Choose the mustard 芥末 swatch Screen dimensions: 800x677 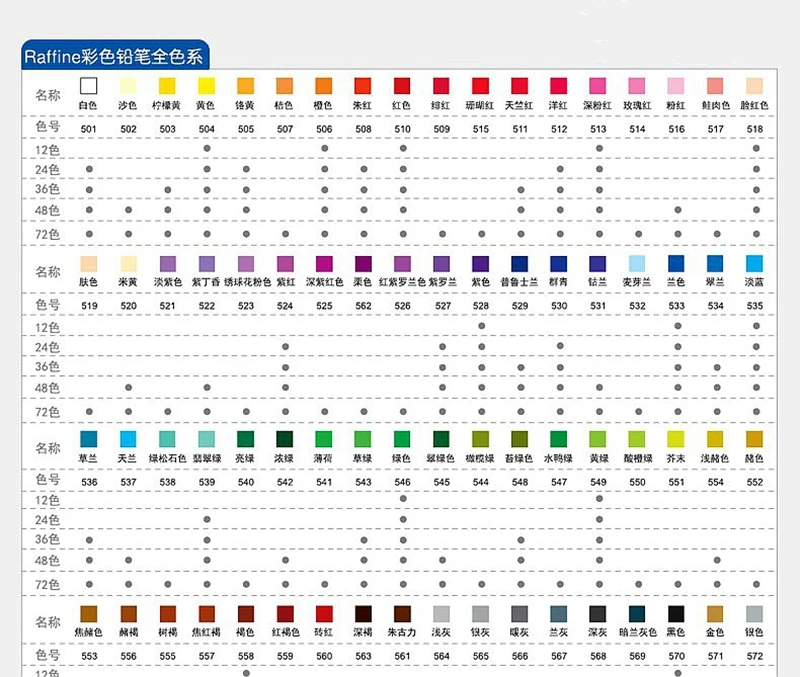(x=676, y=439)
